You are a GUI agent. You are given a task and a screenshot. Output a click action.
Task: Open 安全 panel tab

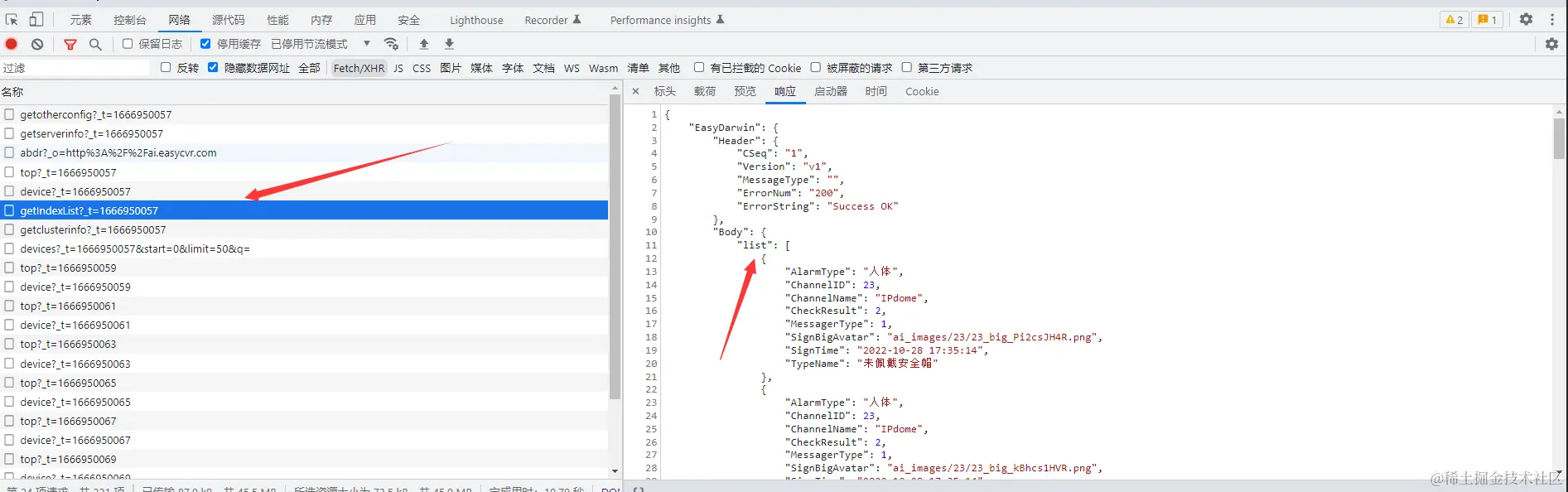click(408, 20)
